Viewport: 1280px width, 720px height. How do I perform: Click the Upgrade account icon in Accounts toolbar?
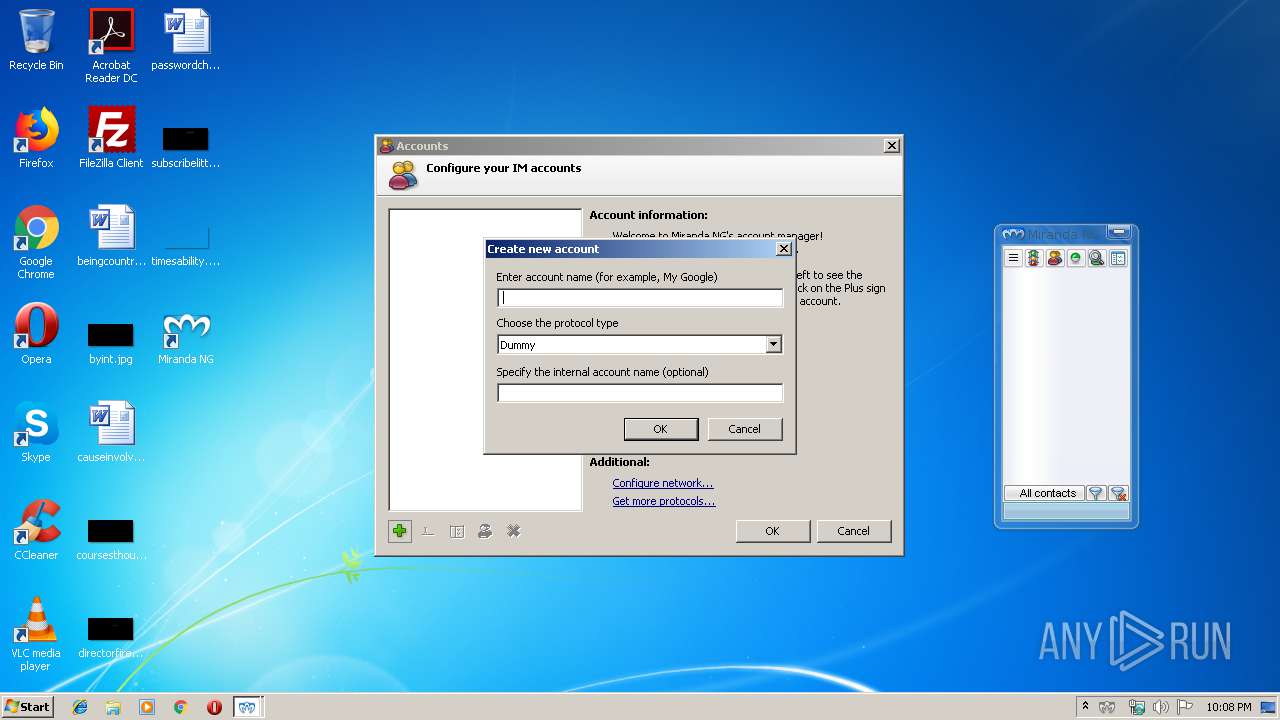click(485, 531)
